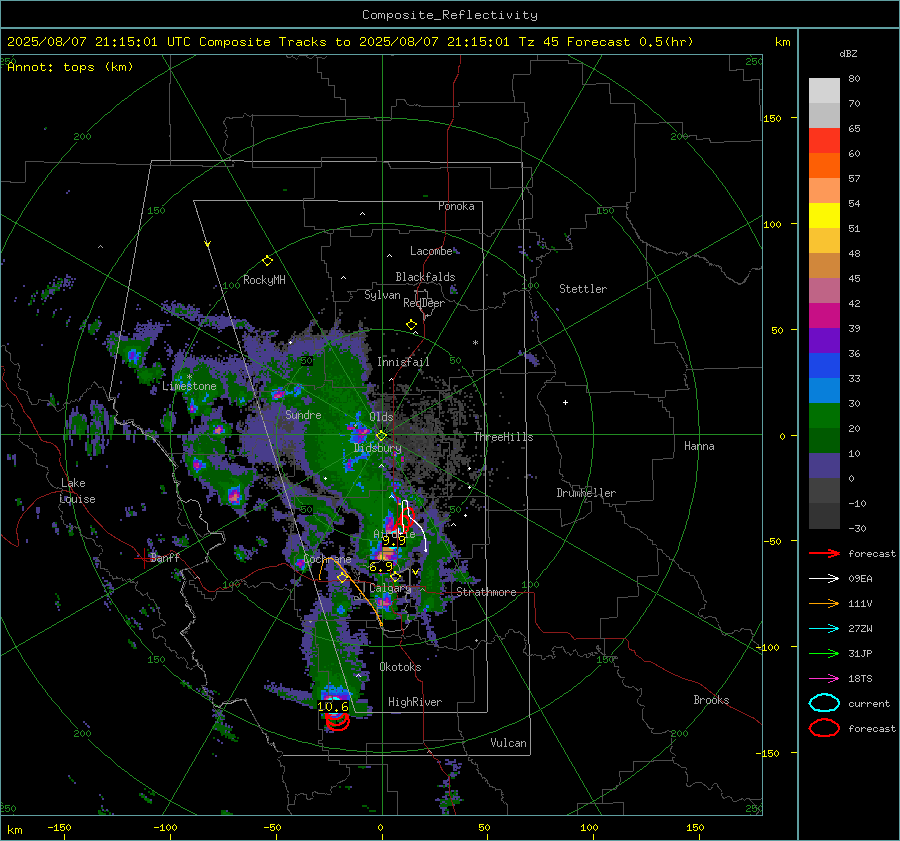900x841 pixels.
Task: Click the orange 111V track arrow
Action: pyautogui.click(x=824, y=603)
